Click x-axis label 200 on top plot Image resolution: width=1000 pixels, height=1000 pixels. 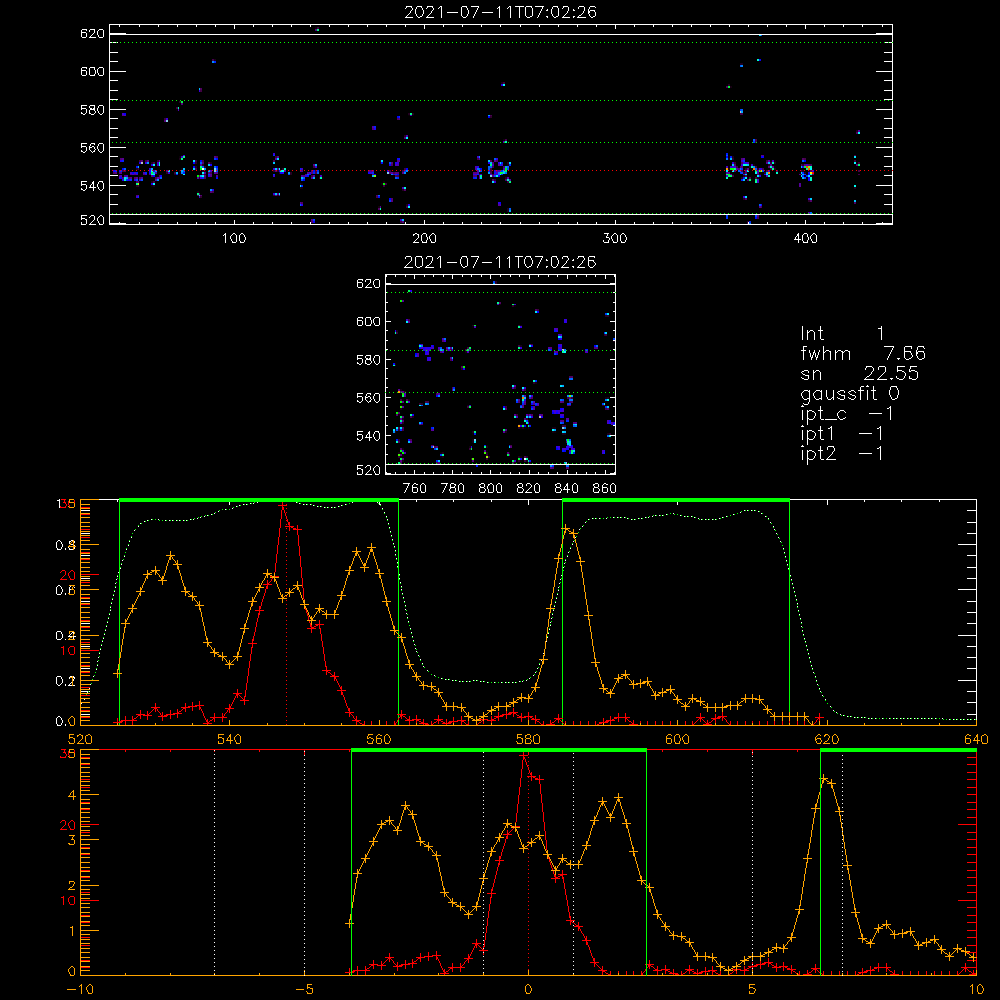click(424, 239)
